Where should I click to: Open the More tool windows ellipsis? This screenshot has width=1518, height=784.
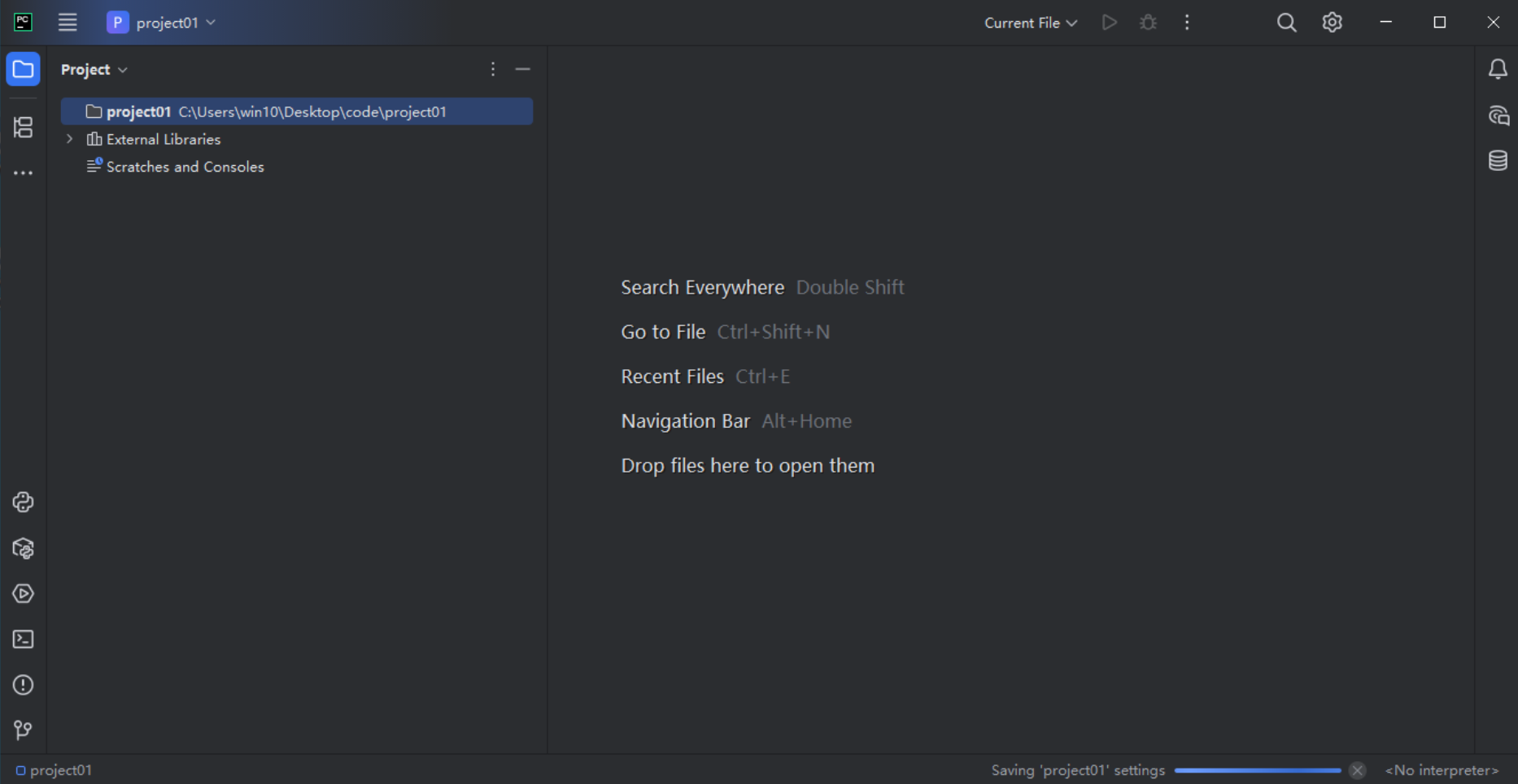pos(23,173)
